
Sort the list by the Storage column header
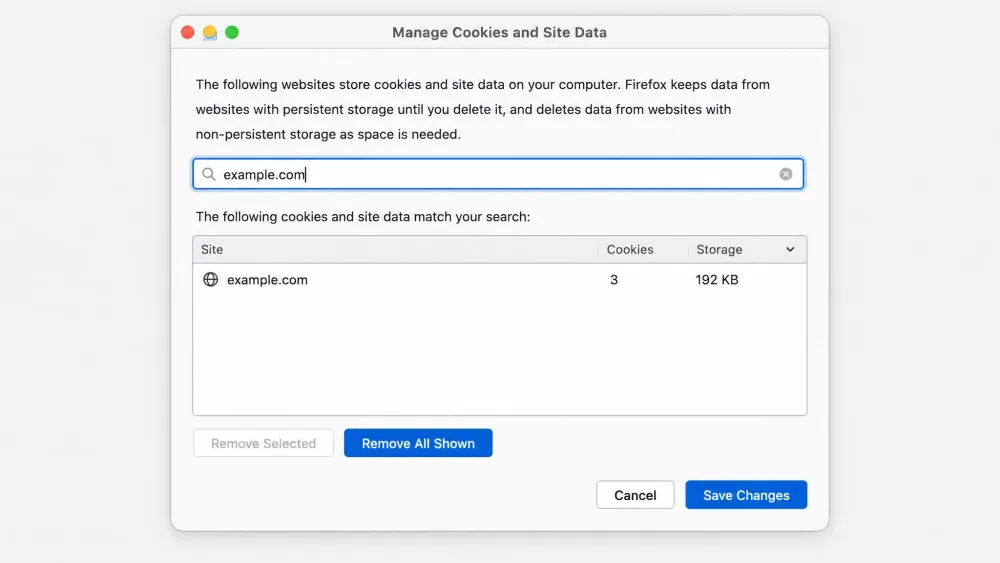[747, 249]
